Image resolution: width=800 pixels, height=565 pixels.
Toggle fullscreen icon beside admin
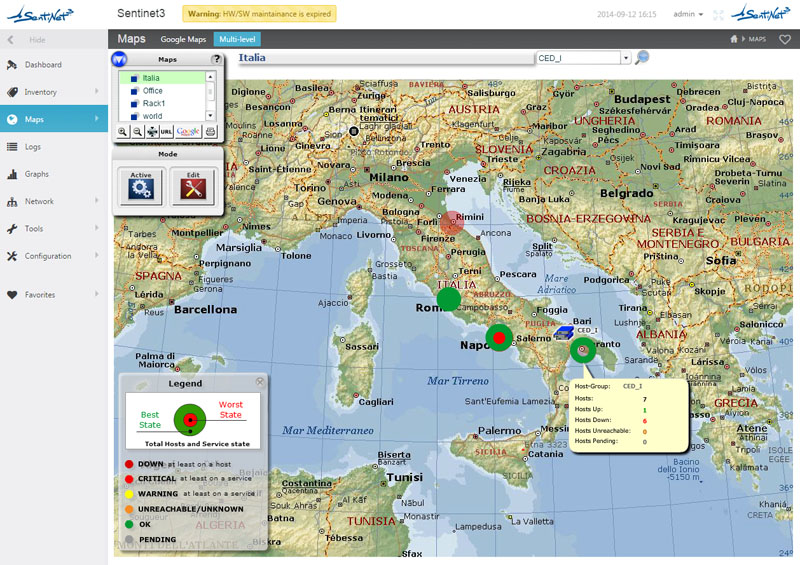[x=718, y=15]
